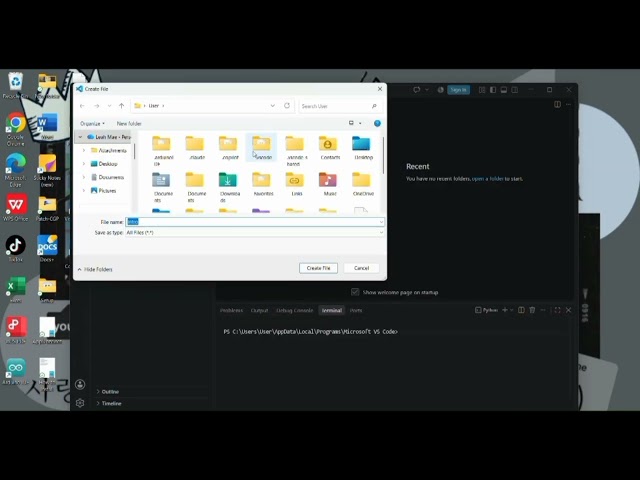Click the Create File button

coord(318,268)
